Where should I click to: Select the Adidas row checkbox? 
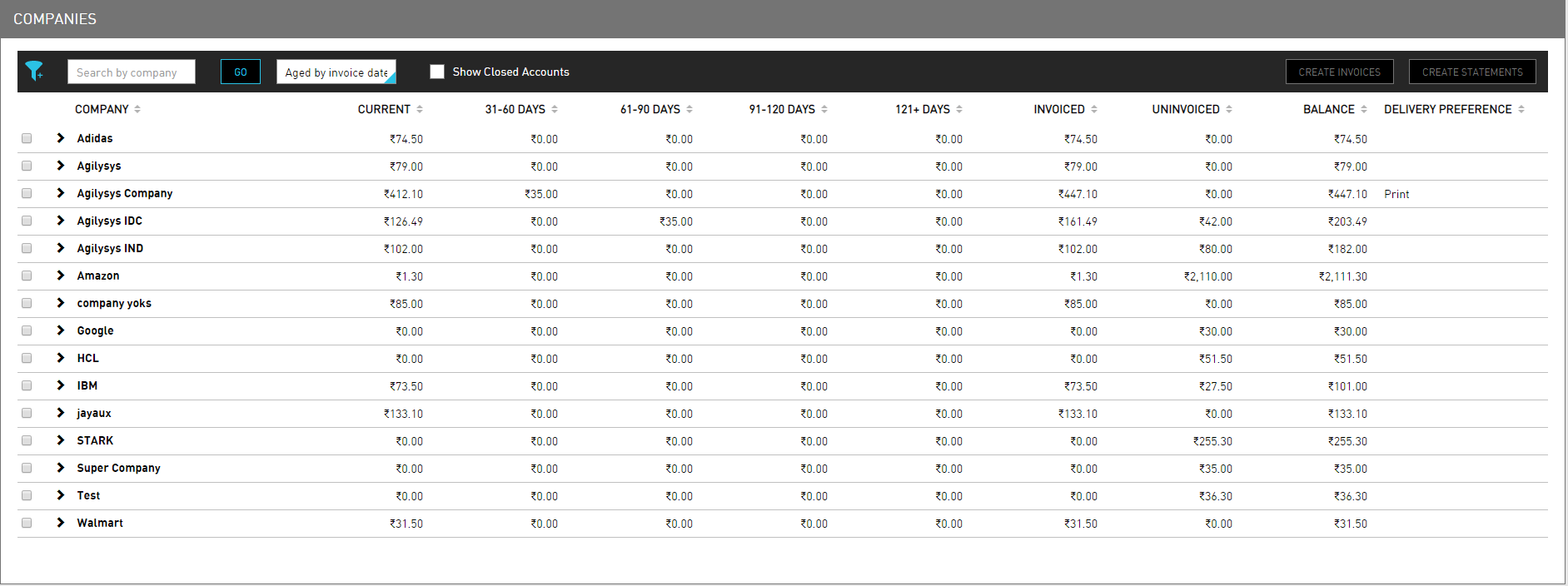[x=27, y=138]
